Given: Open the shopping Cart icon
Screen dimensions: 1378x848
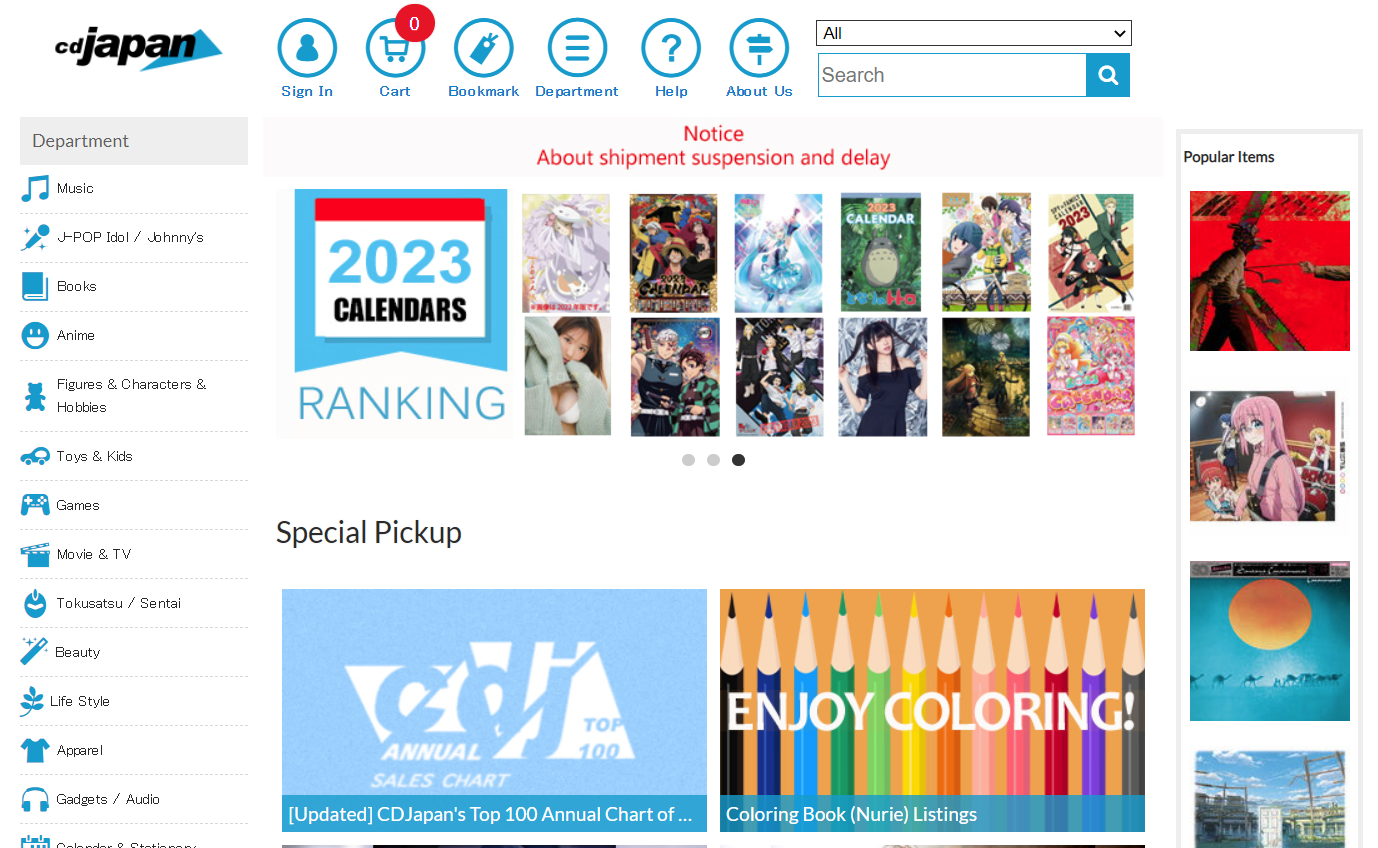Looking at the screenshot, I should [x=395, y=48].
